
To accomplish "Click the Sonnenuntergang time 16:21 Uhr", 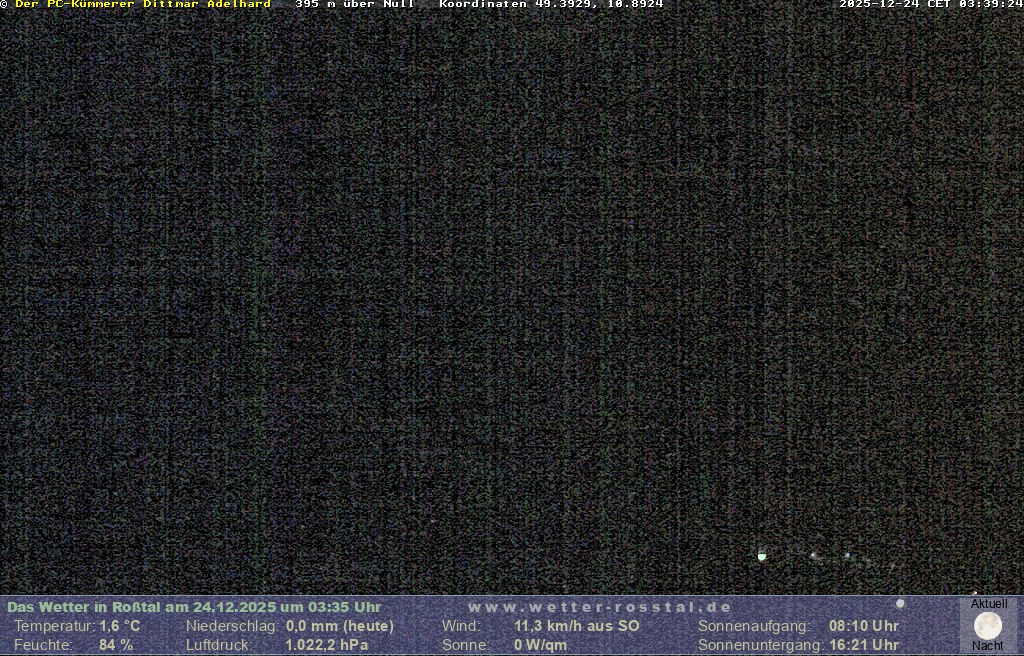I will (864, 645).
